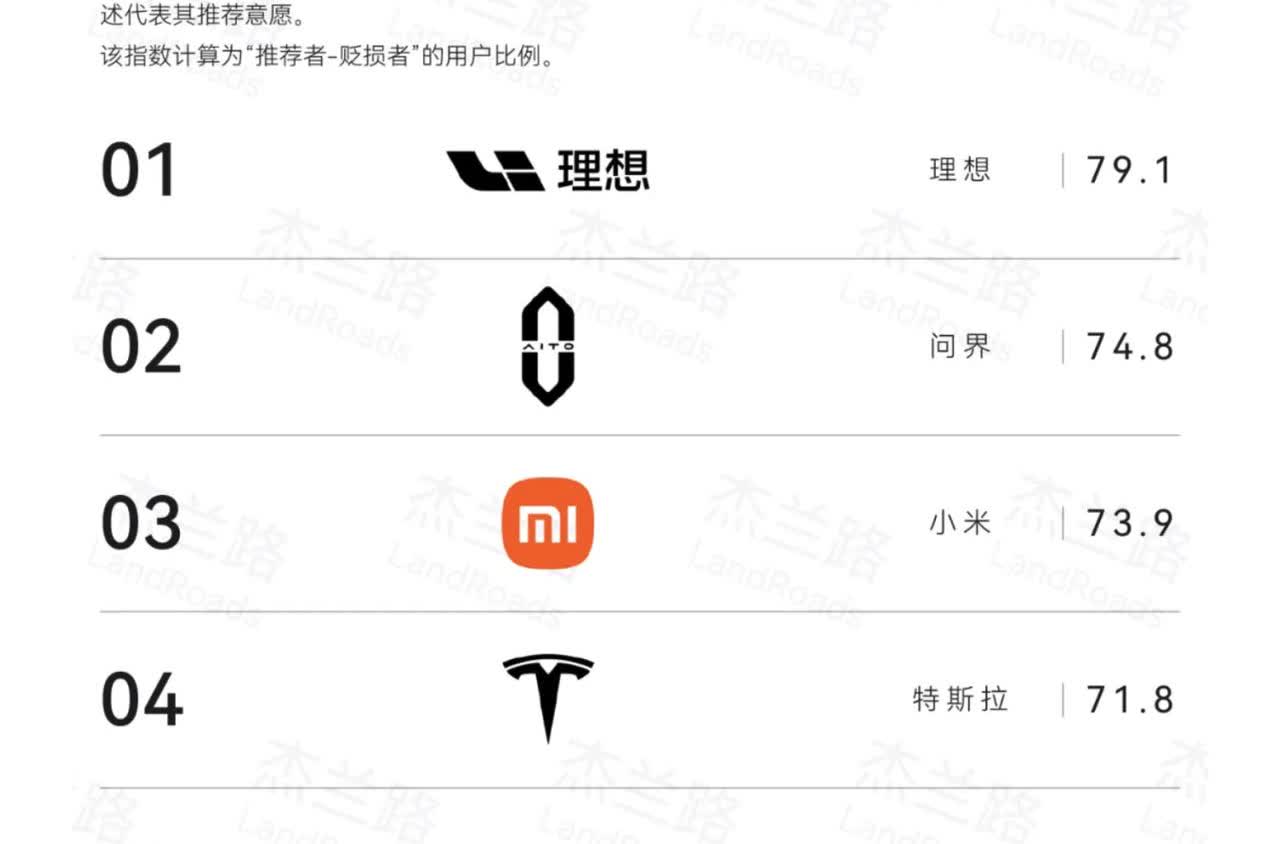The height and width of the screenshot is (844, 1280).
Task: Click the score 74.8
Action: pyautogui.click(x=1129, y=347)
